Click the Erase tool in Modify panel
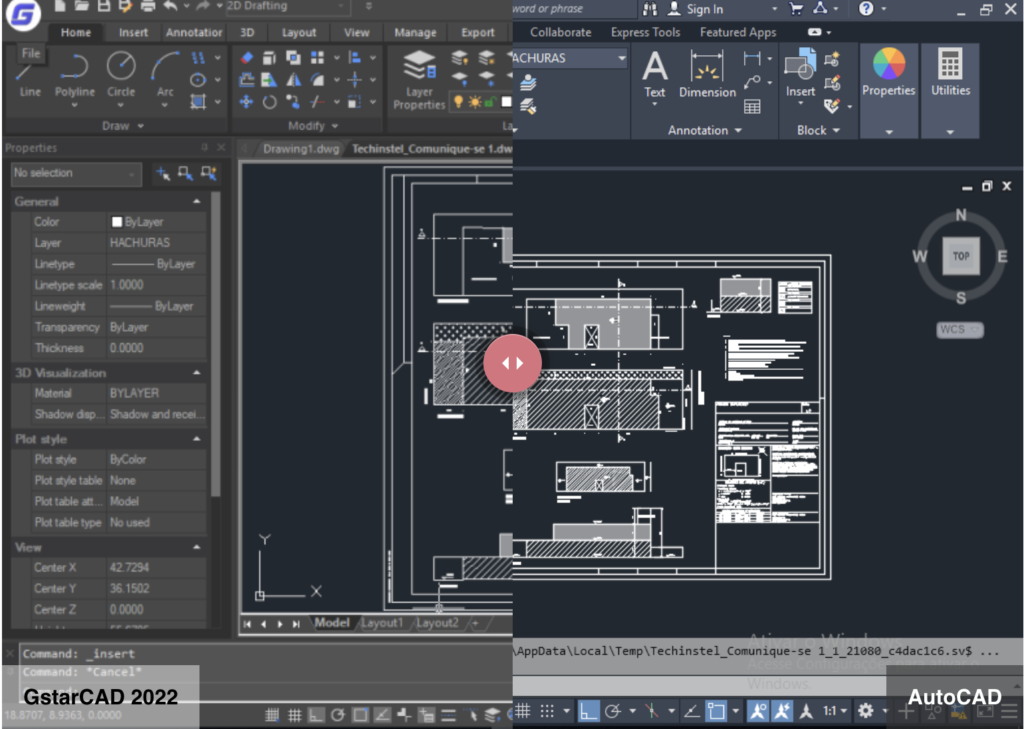The image size is (1024, 729). (x=247, y=58)
